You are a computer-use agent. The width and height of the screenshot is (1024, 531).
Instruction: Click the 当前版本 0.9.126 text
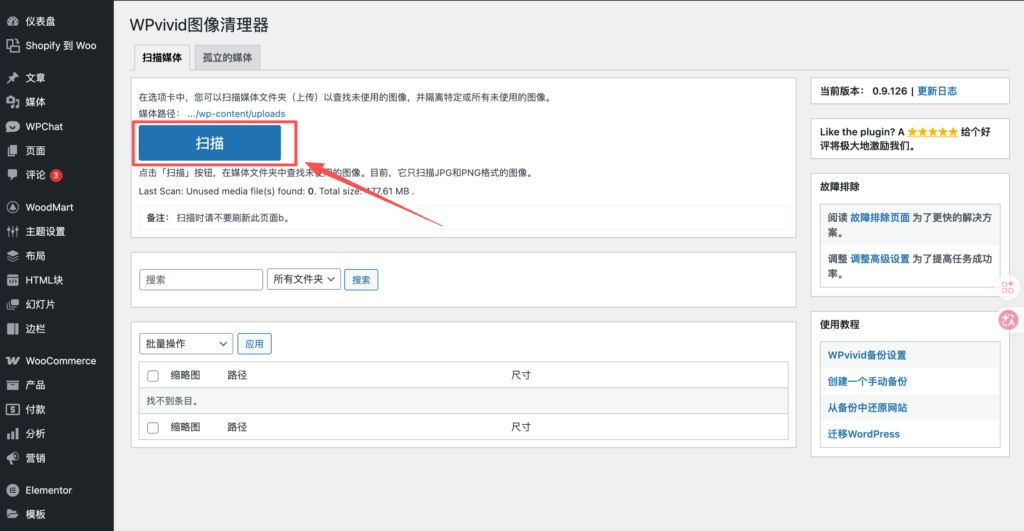[x=863, y=91]
